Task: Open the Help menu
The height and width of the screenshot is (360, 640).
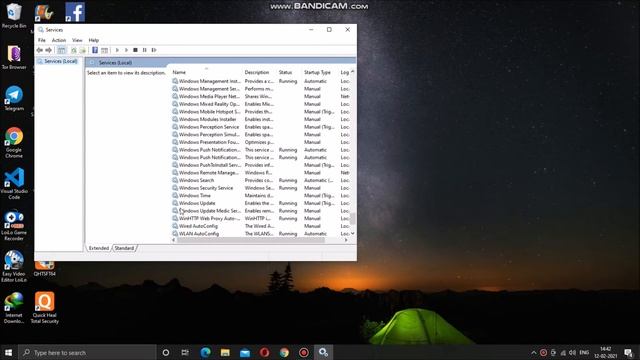Action: pos(93,40)
